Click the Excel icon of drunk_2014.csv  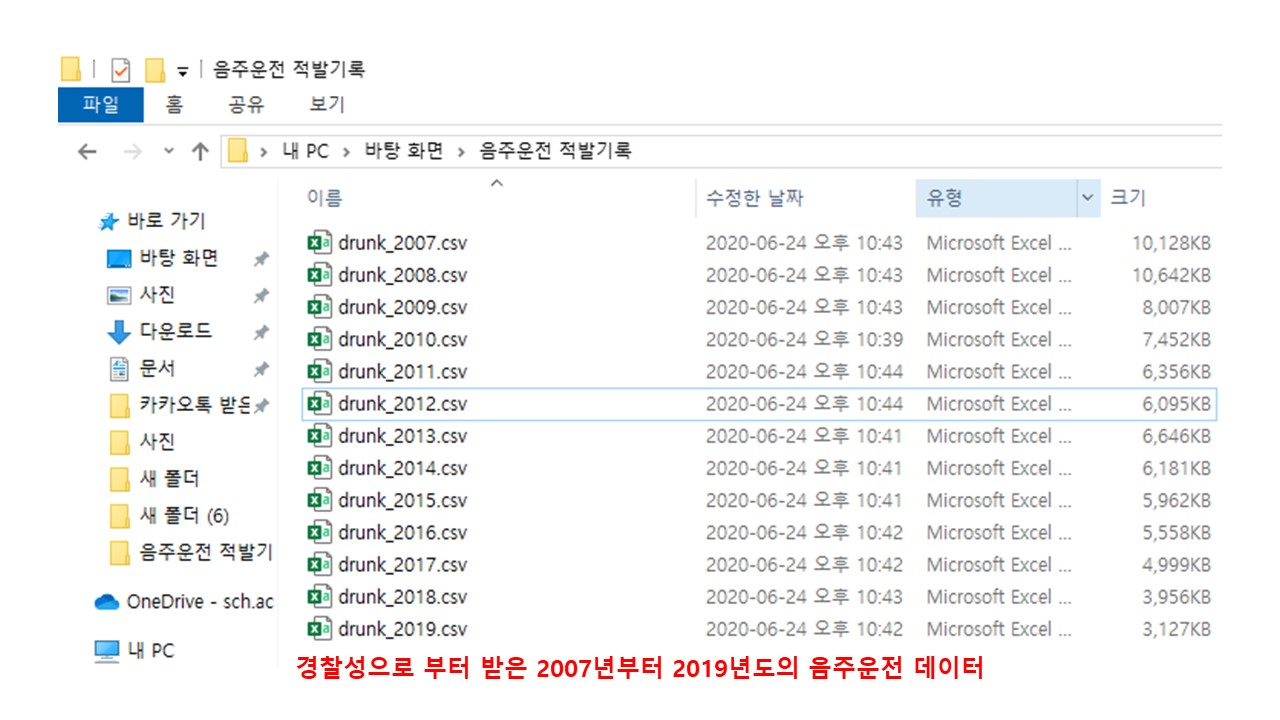319,467
